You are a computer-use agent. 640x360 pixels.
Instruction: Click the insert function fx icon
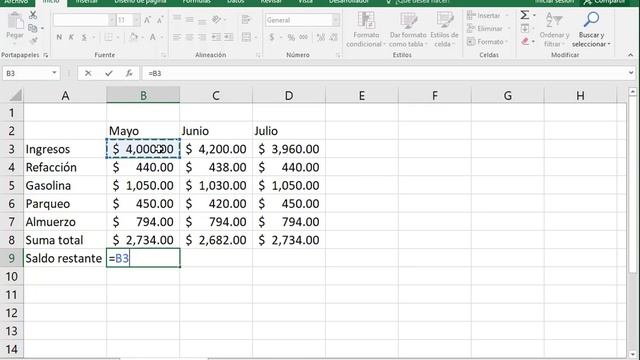129,73
